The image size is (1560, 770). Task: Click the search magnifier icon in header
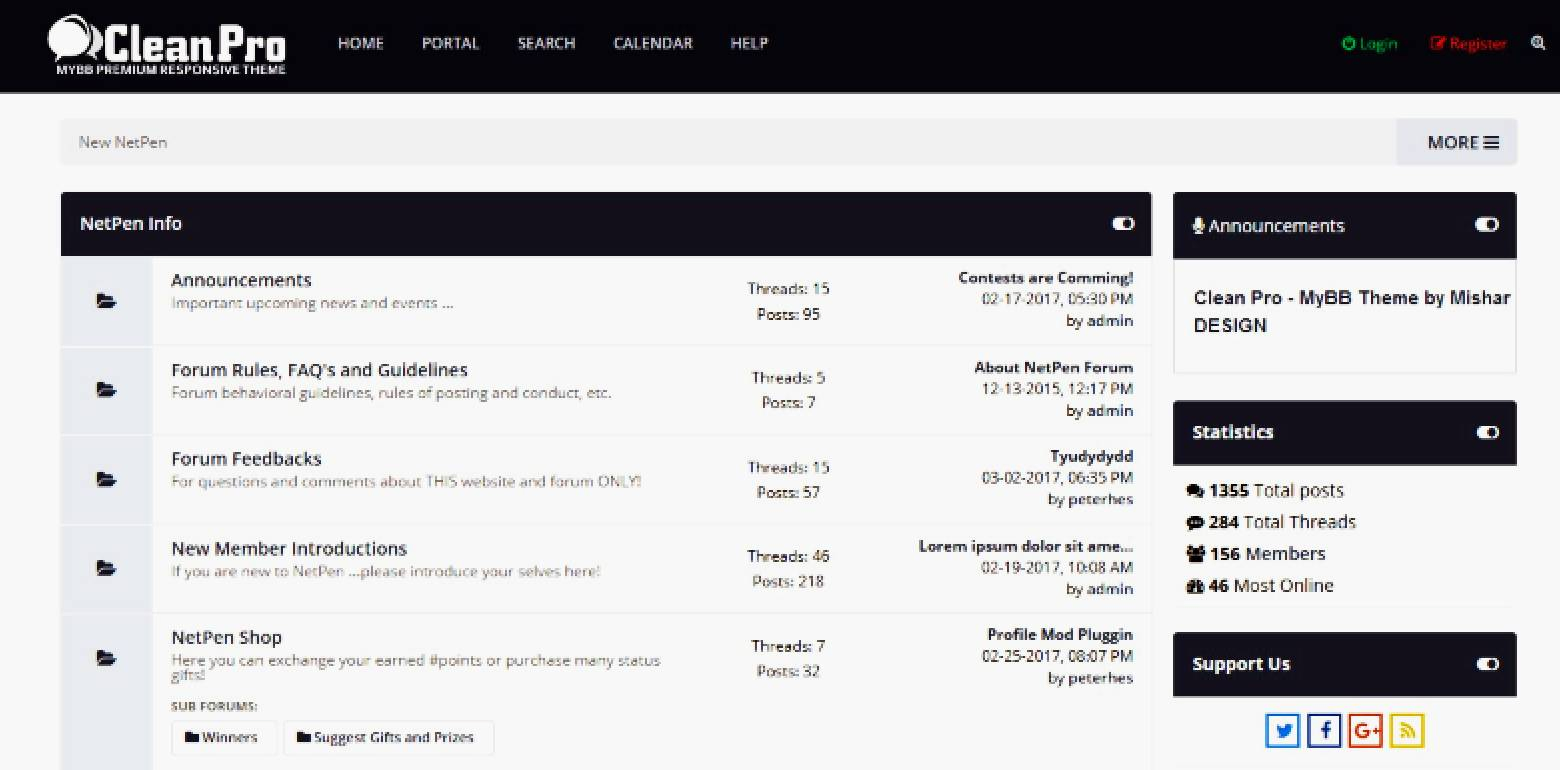point(1538,43)
